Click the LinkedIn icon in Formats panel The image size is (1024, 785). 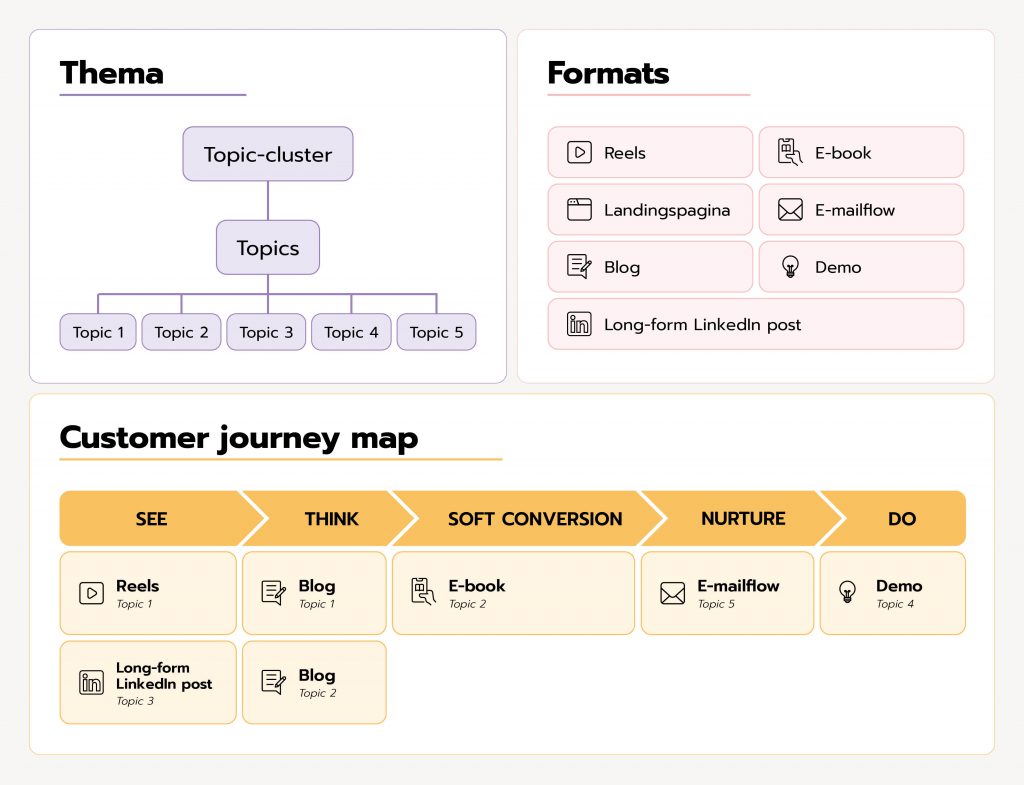click(x=579, y=324)
